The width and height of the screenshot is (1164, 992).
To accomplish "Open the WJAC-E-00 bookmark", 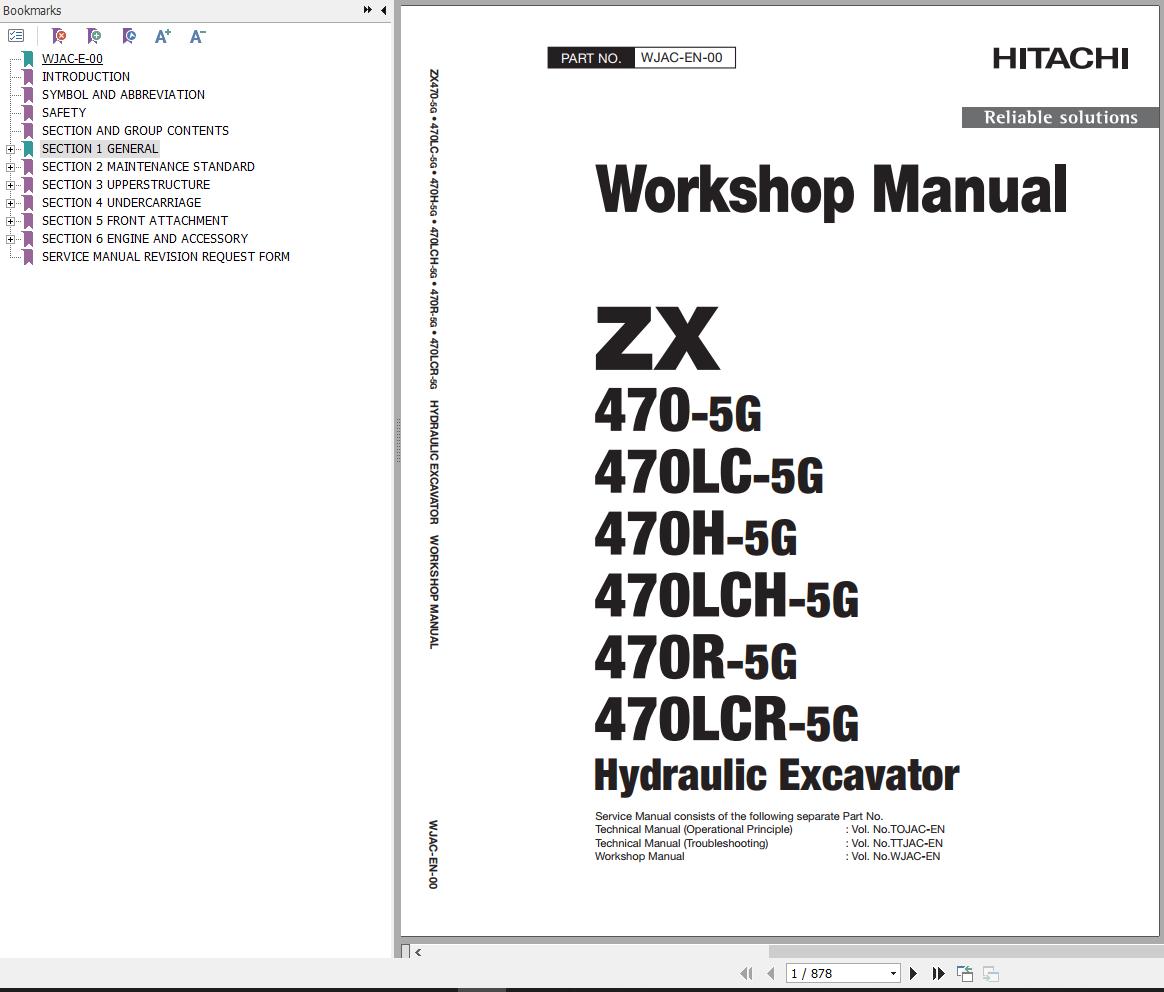I will coord(72,59).
